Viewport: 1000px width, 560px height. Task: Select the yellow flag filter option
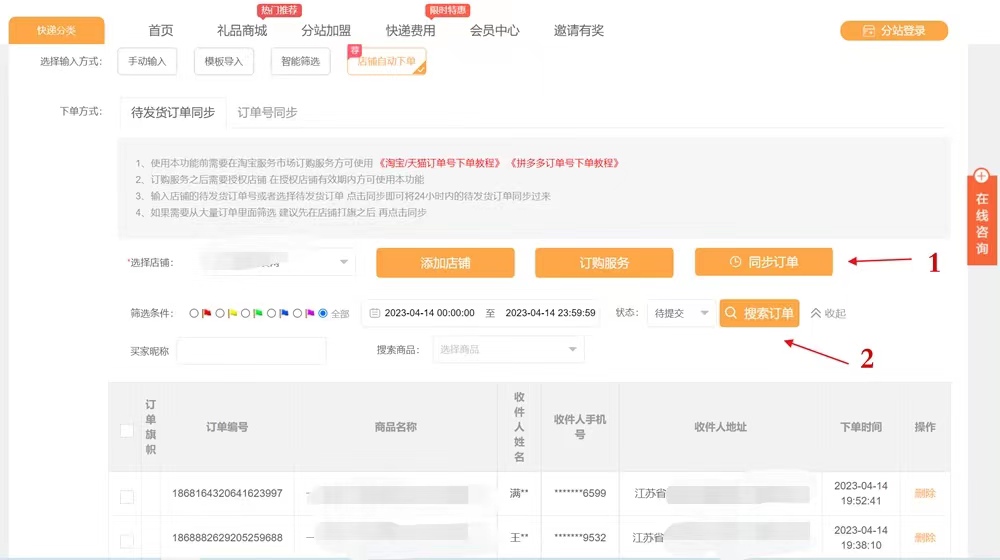(220, 313)
